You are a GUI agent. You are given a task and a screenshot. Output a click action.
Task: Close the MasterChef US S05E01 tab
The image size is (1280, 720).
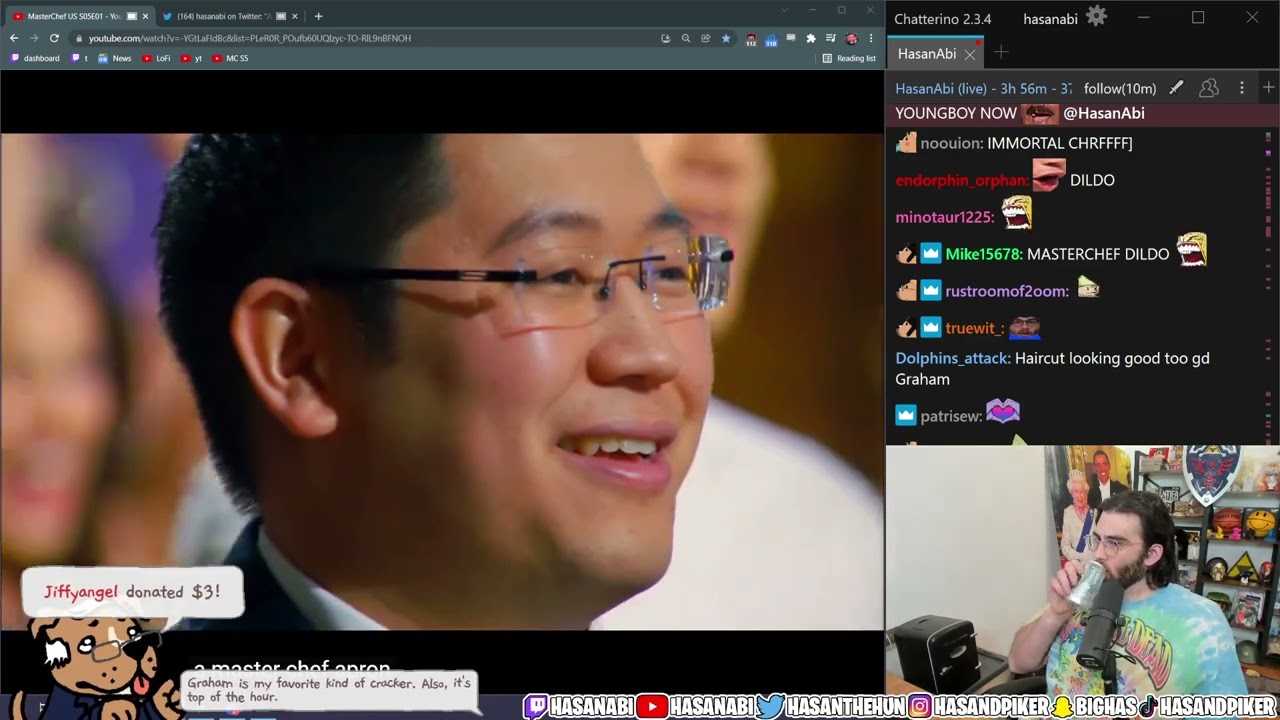(x=145, y=16)
